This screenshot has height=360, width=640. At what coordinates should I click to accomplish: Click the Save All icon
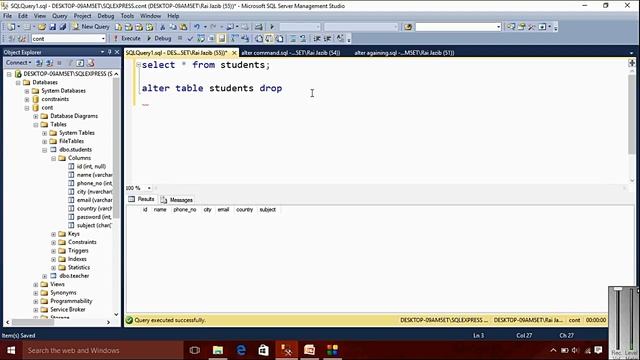coord(63,27)
